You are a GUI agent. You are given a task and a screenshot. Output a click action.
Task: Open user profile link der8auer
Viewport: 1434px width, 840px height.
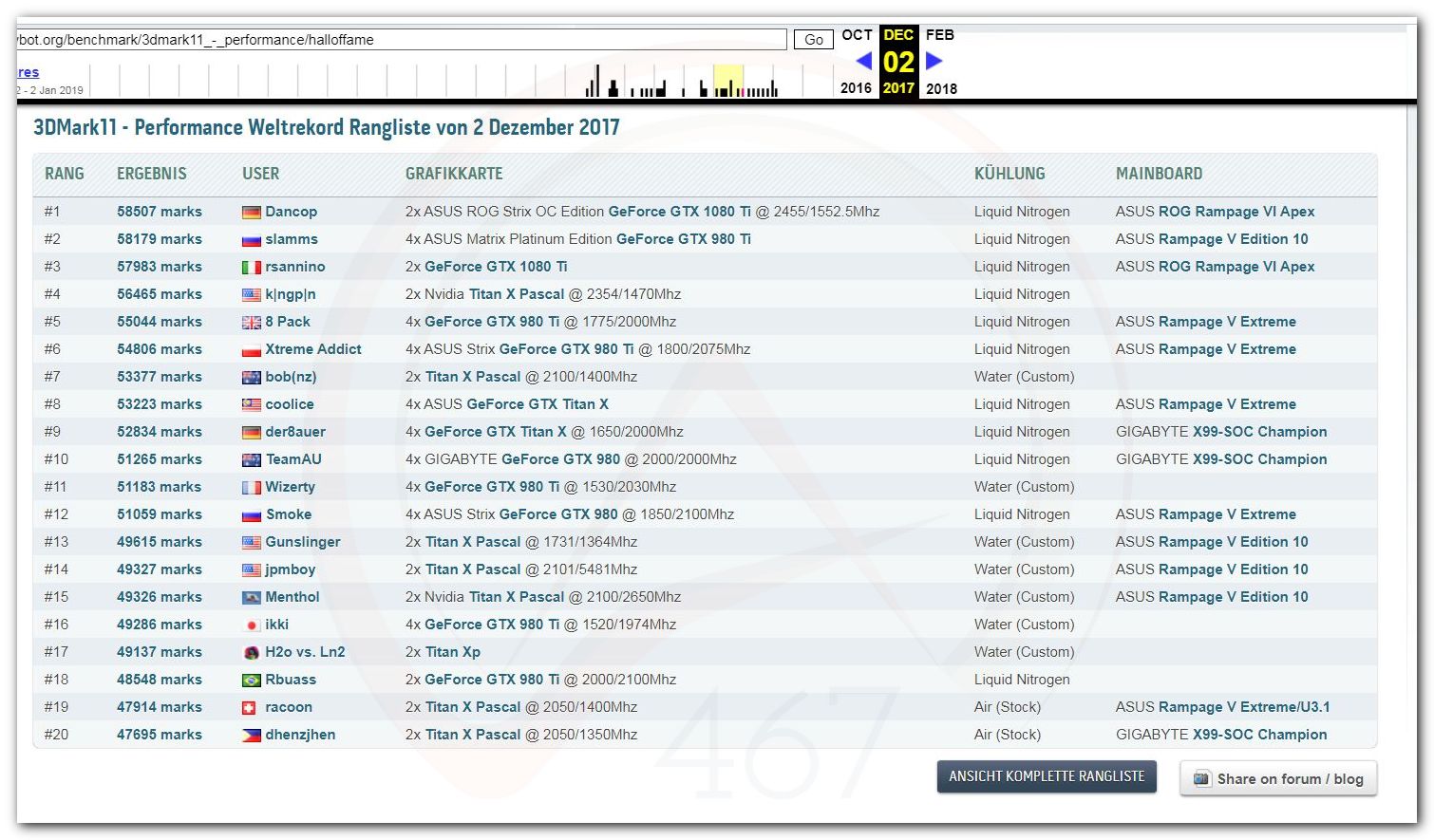point(295,432)
